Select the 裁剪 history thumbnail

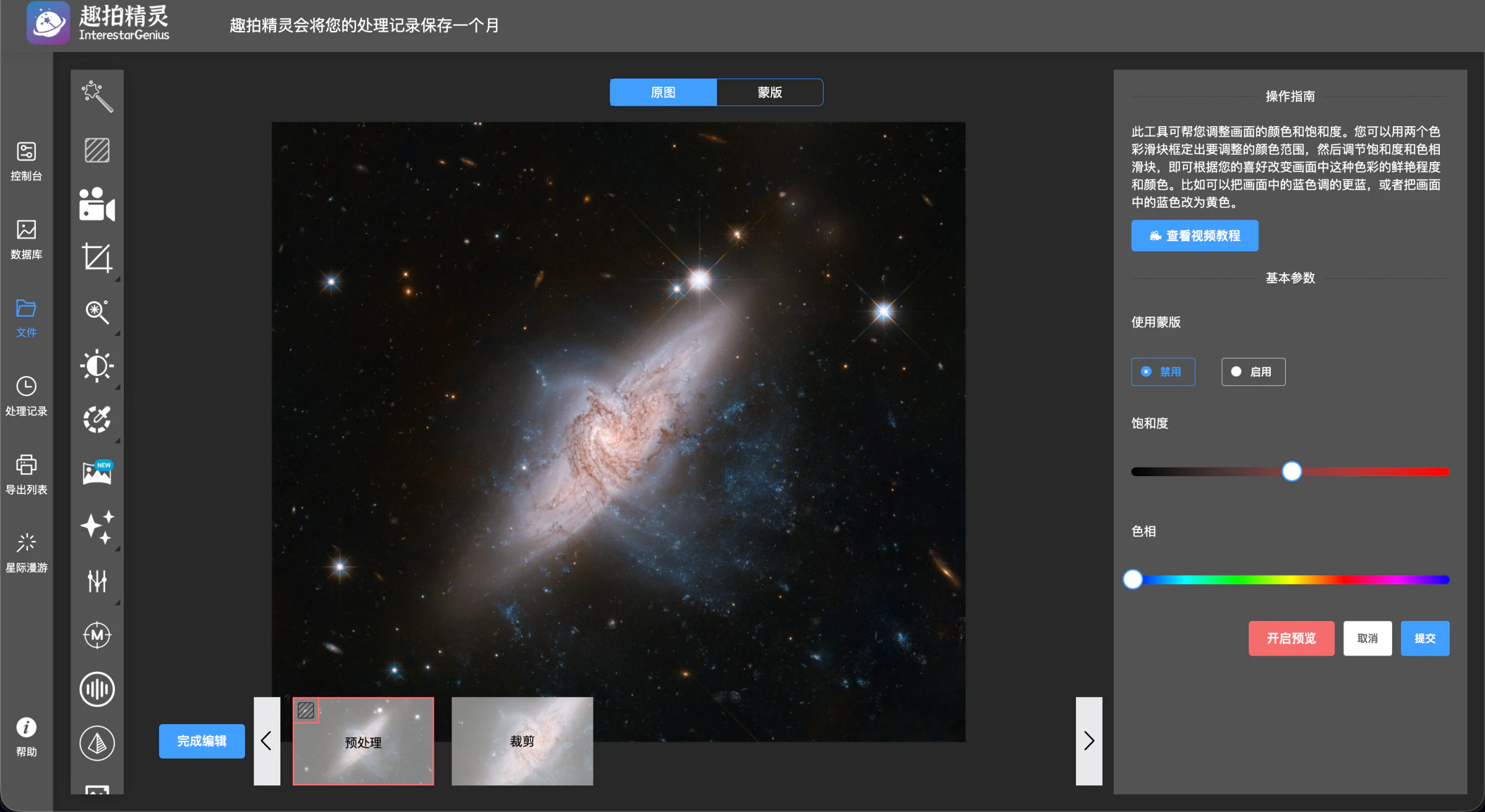522,741
